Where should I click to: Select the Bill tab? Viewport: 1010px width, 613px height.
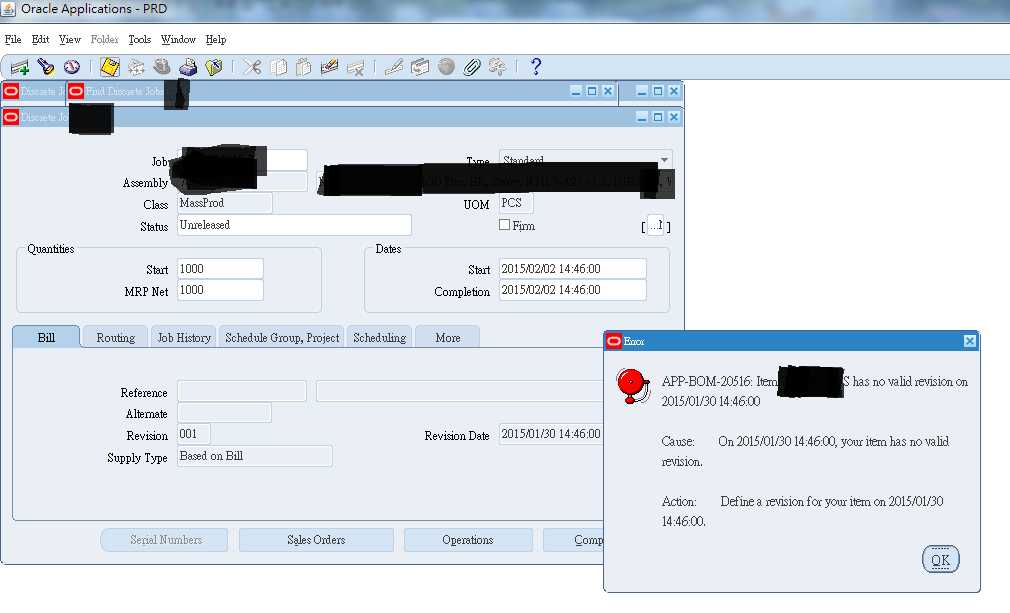(x=46, y=337)
